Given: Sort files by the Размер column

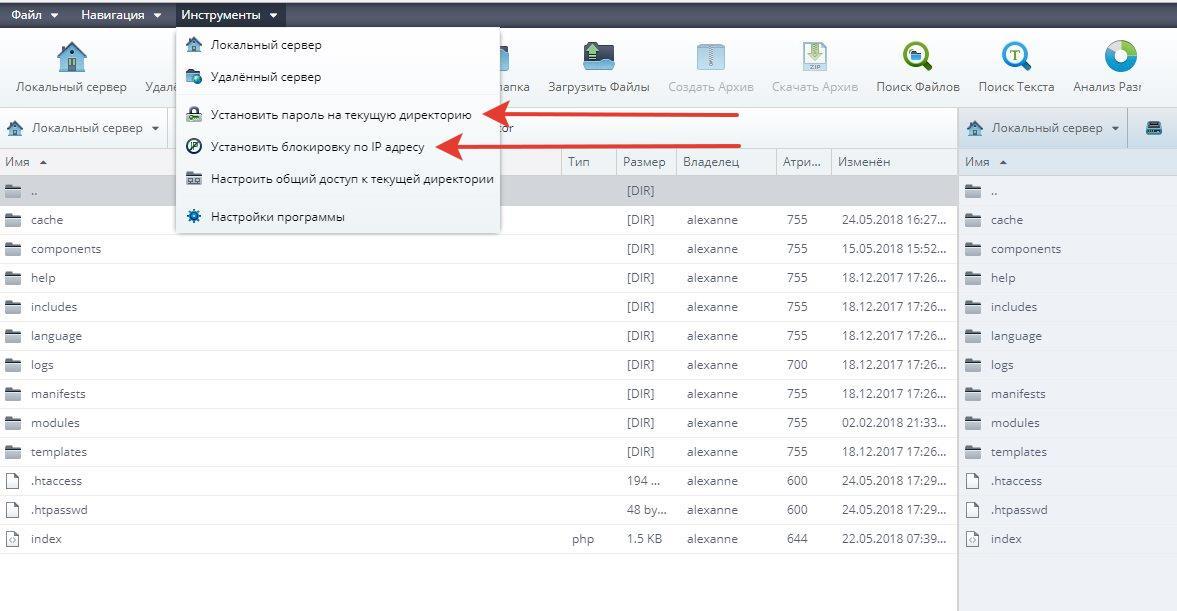Looking at the screenshot, I should click(x=644, y=162).
